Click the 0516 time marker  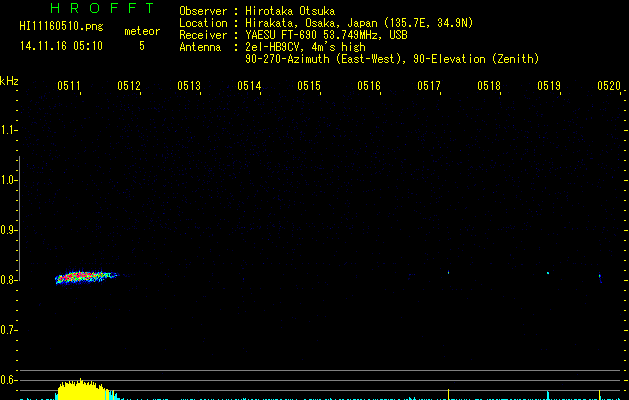[x=369, y=86]
